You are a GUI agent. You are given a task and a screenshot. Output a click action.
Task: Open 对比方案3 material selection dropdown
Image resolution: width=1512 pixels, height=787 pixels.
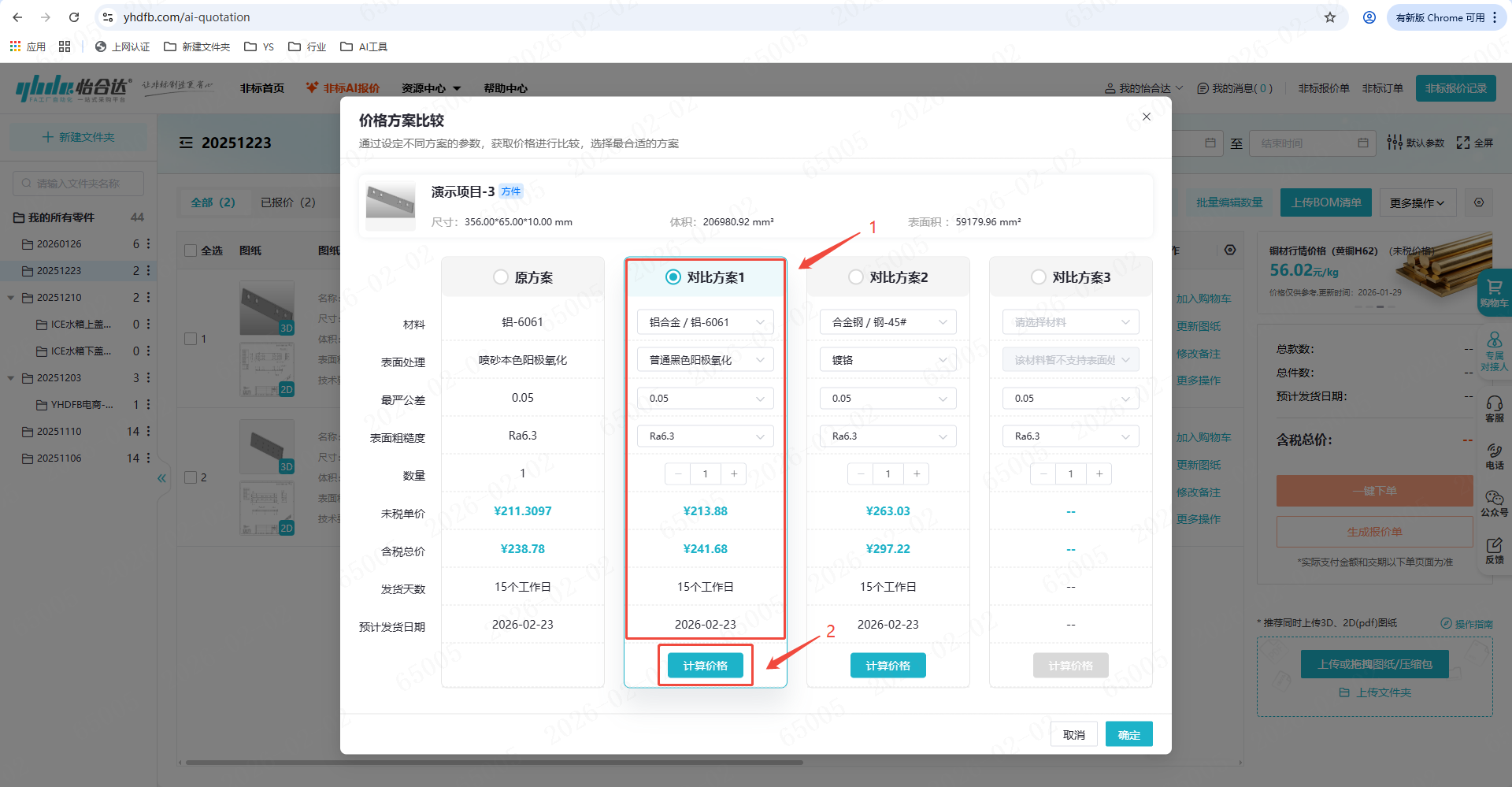(x=1071, y=322)
